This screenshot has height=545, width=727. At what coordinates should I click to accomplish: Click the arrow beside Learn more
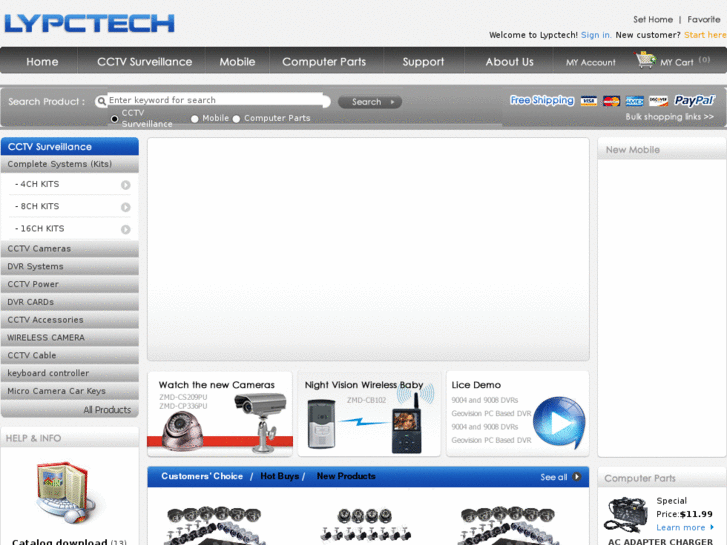(712, 527)
